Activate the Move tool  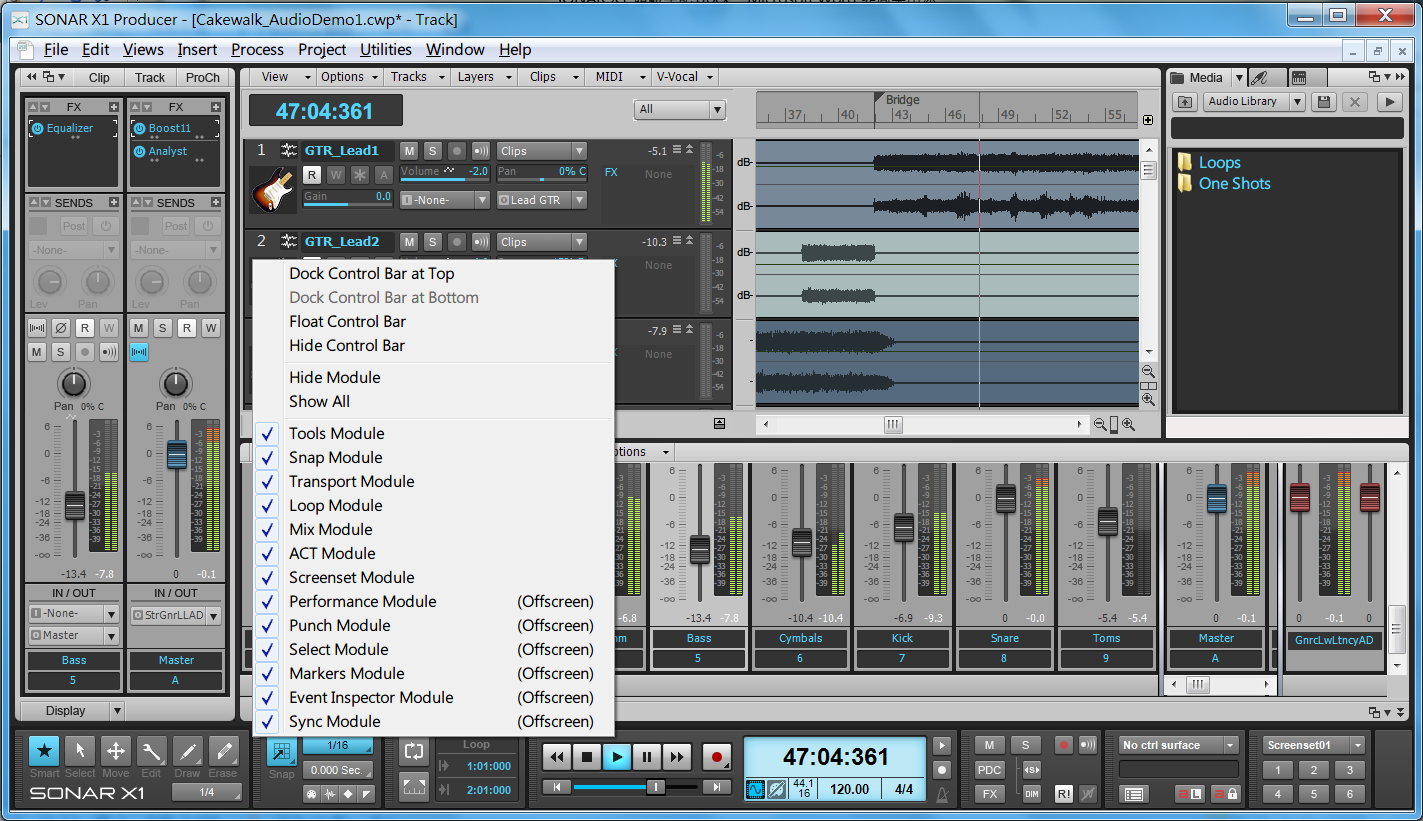pos(116,753)
